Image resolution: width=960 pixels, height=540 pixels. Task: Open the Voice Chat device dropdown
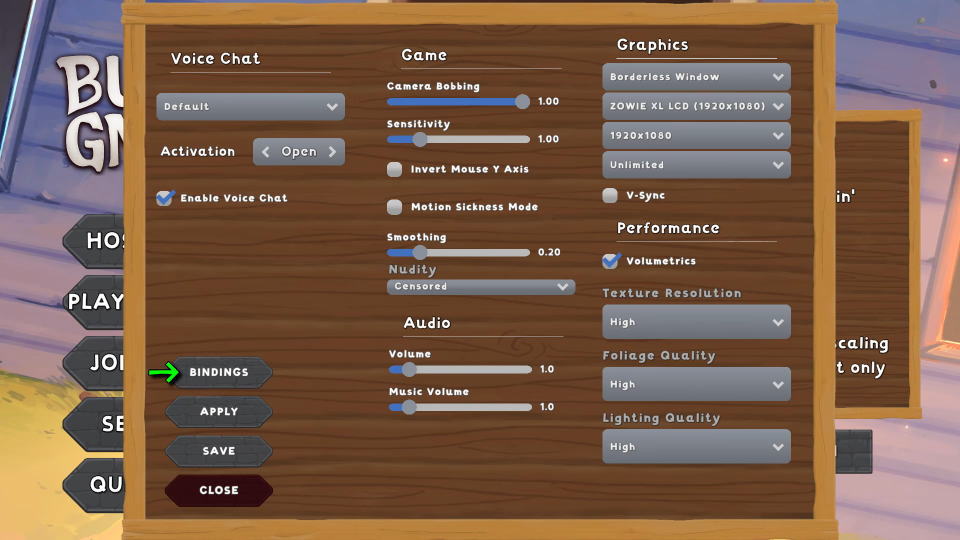(x=250, y=107)
